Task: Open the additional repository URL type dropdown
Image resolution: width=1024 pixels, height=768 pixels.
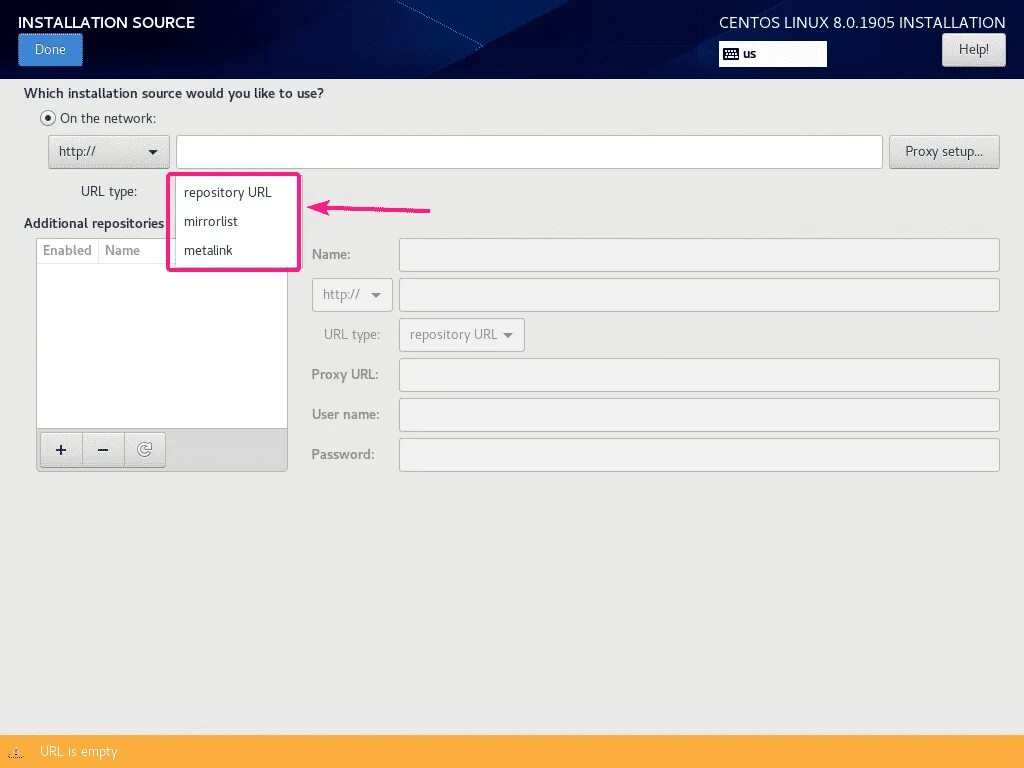Action: click(x=462, y=335)
